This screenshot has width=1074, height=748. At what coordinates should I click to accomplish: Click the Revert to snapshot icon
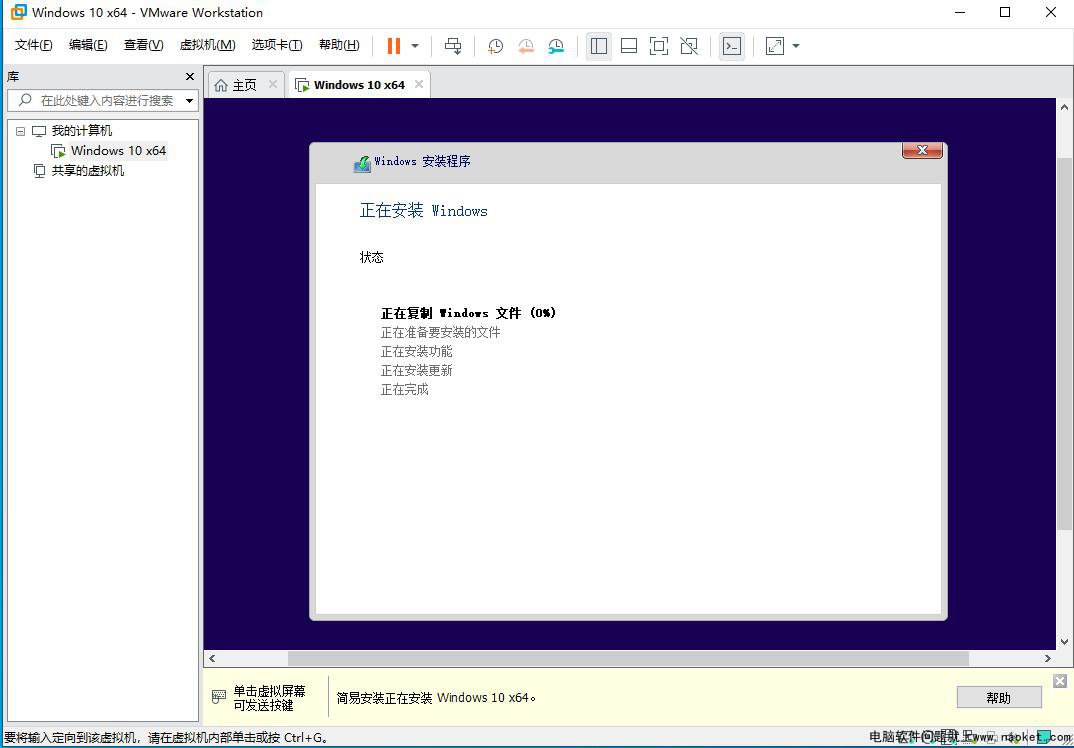(x=526, y=46)
